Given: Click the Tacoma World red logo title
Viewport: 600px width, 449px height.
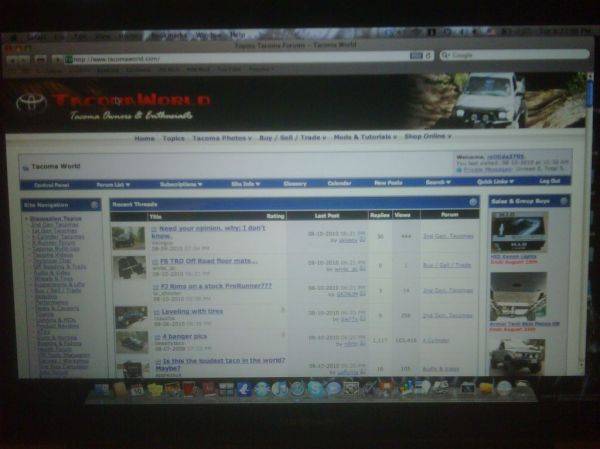Looking at the screenshot, I should pos(132,100).
